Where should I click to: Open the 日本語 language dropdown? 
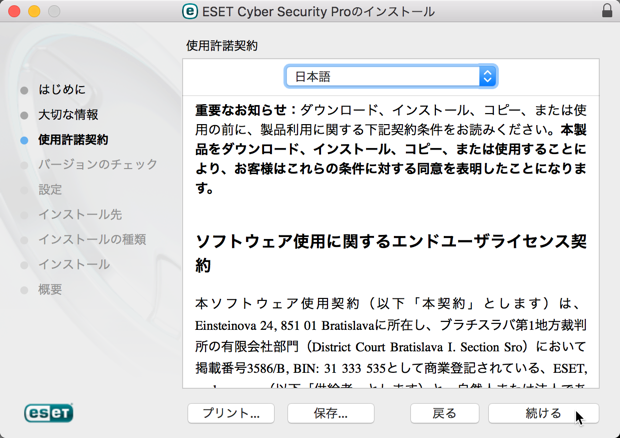(x=391, y=76)
